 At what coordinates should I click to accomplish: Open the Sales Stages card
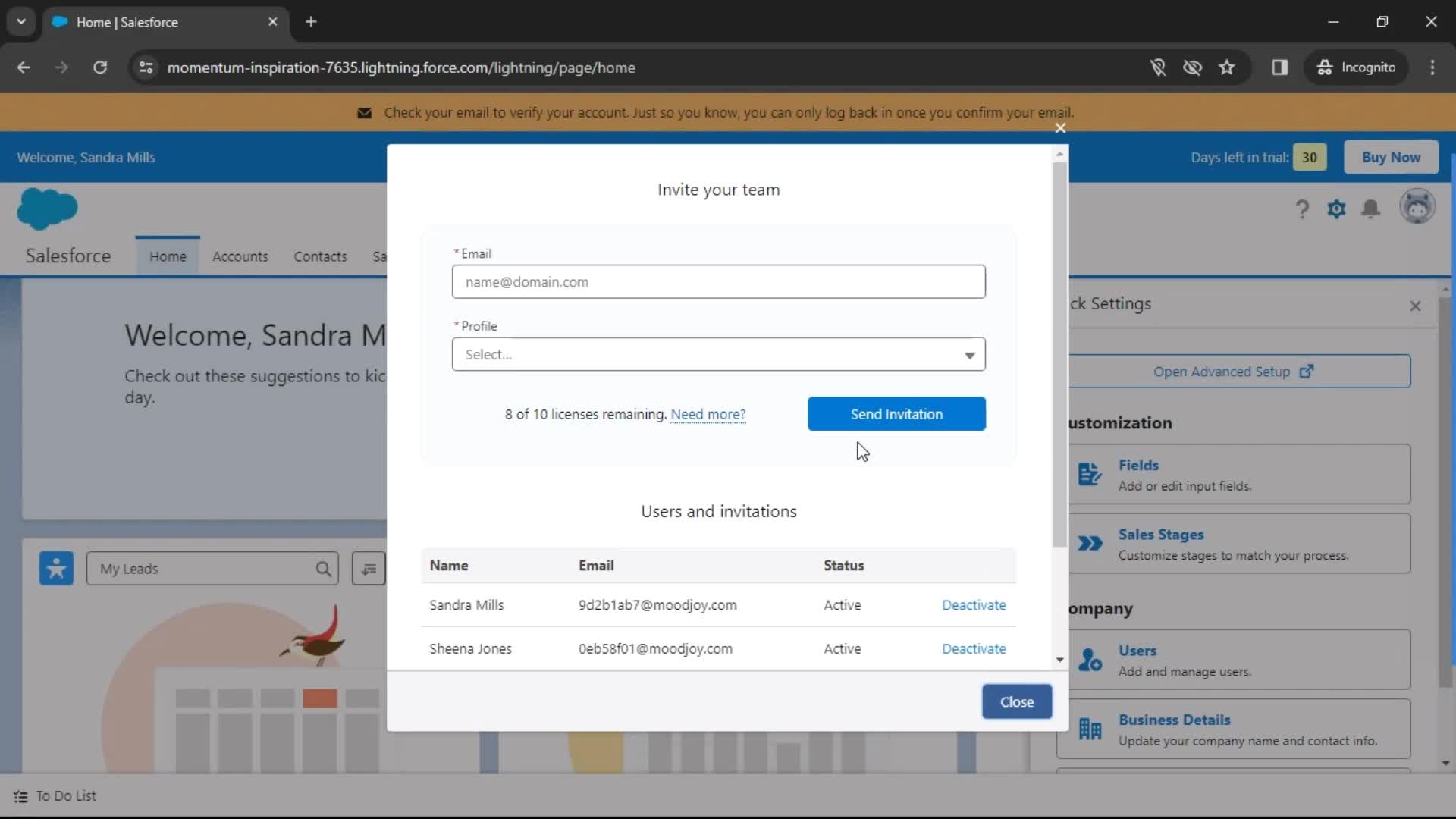pos(1233,544)
